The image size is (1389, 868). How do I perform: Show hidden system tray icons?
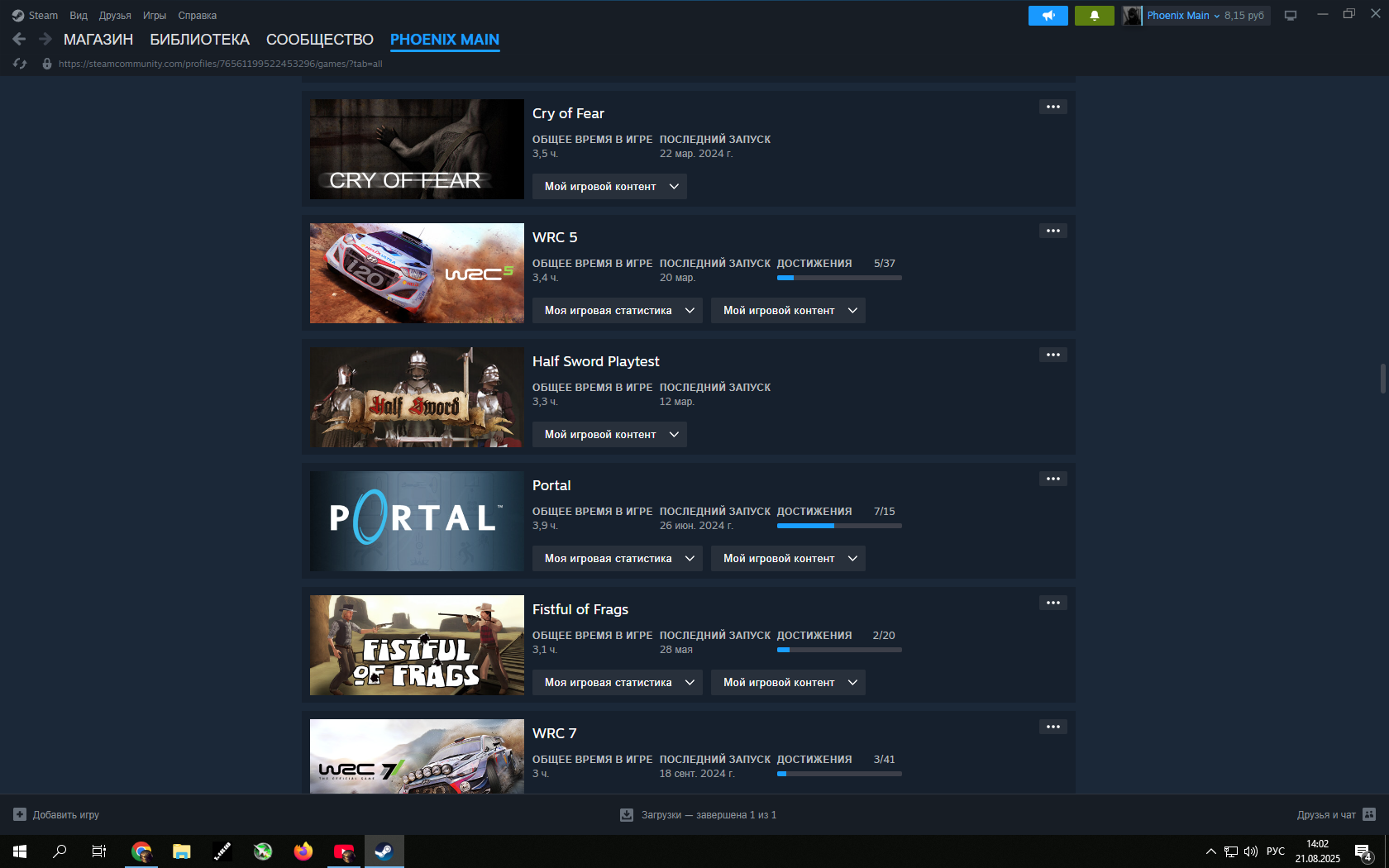(1211, 851)
